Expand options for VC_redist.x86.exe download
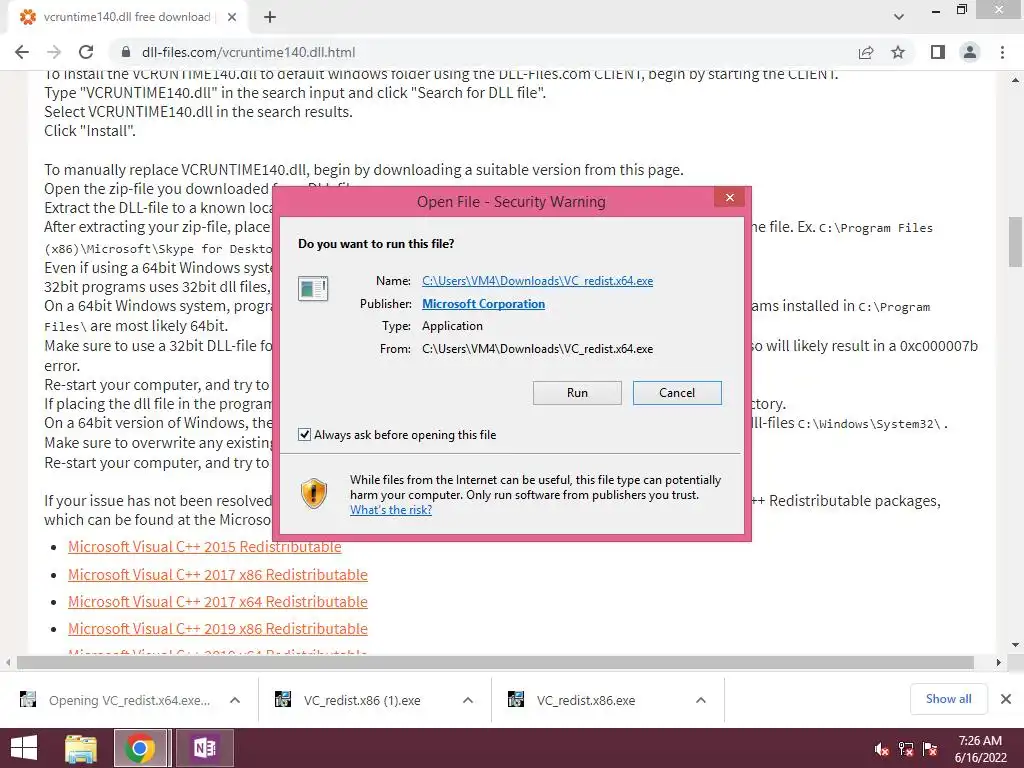1024x768 pixels. point(701,700)
